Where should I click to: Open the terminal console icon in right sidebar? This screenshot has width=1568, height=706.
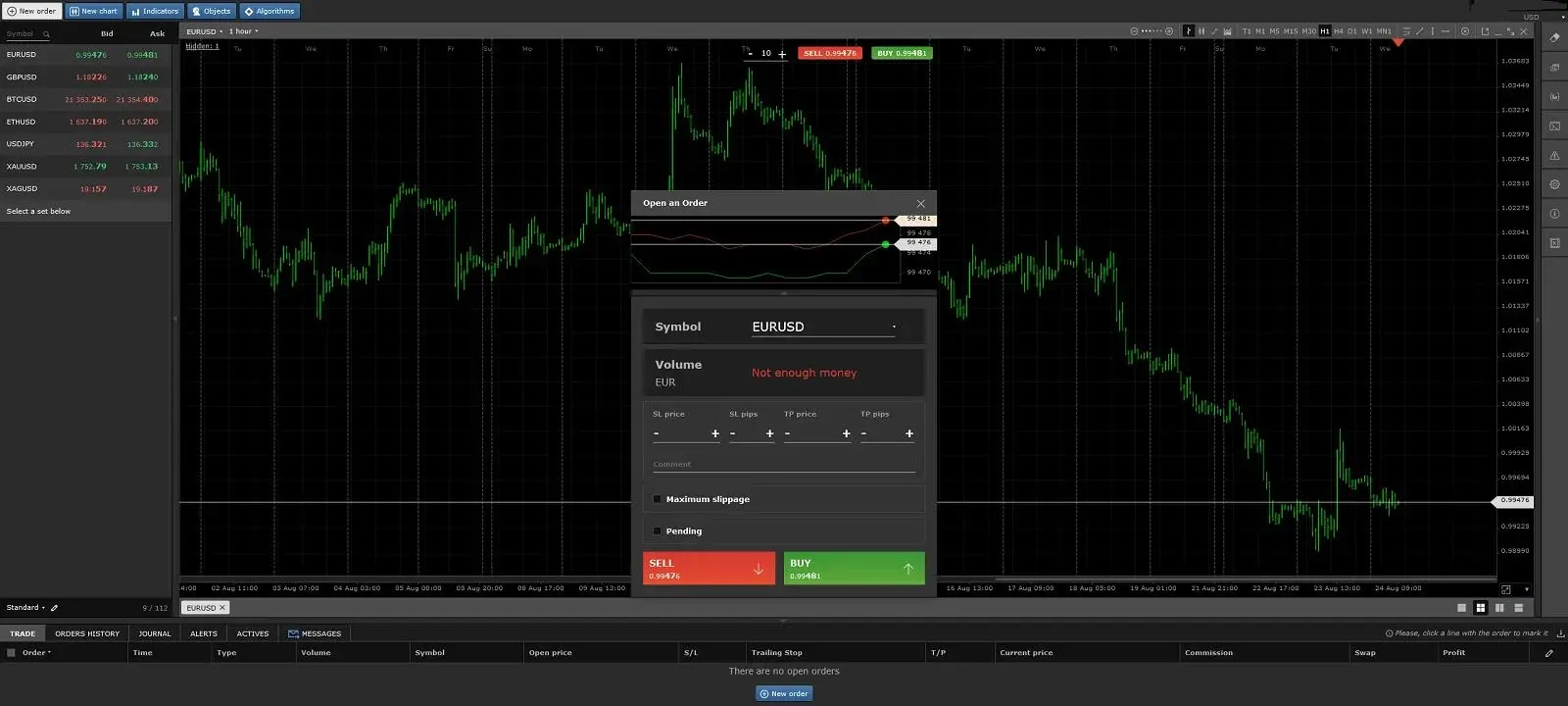tap(1554, 126)
